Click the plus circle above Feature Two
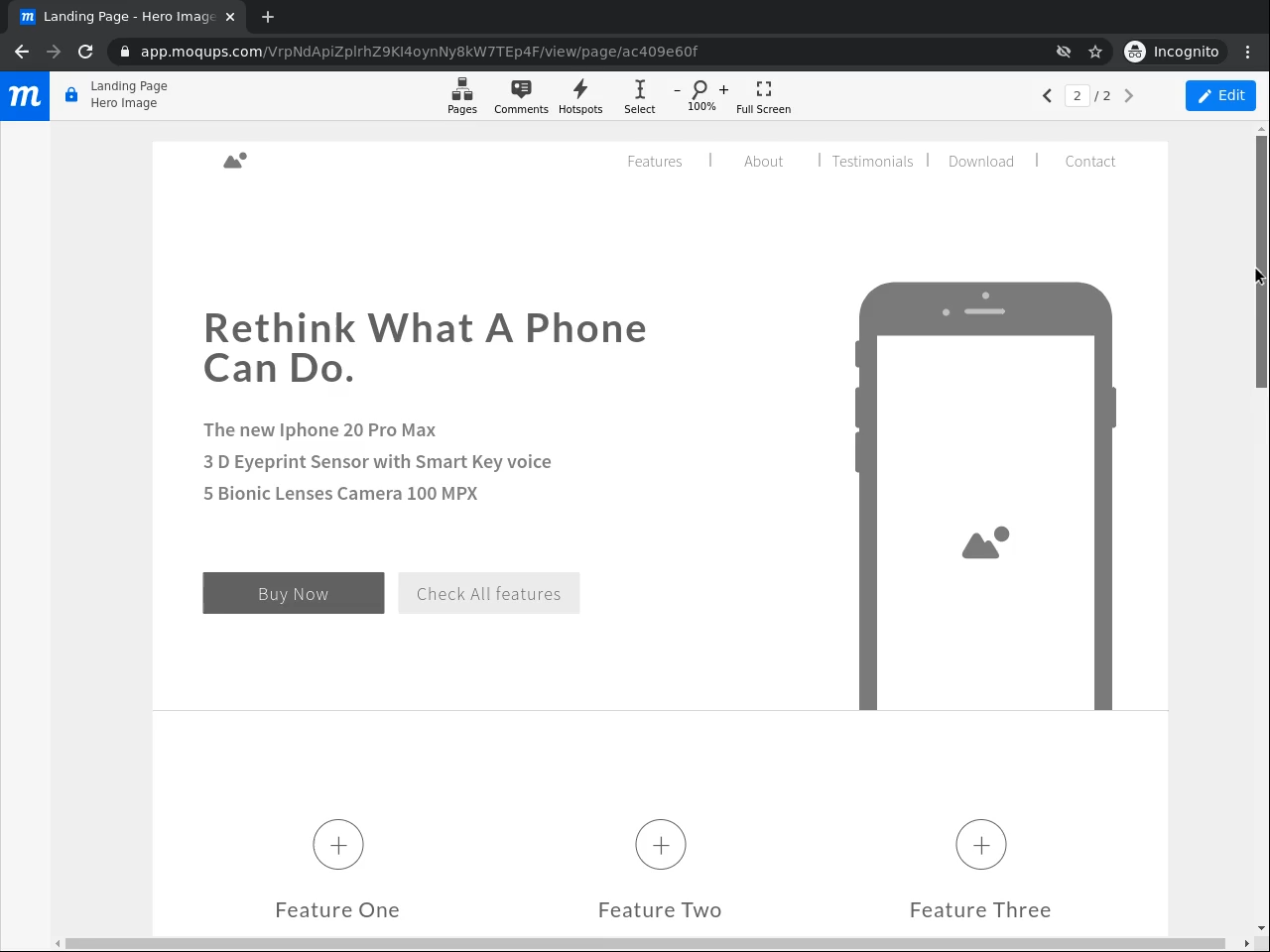The width and height of the screenshot is (1270, 952). click(x=661, y=845)
